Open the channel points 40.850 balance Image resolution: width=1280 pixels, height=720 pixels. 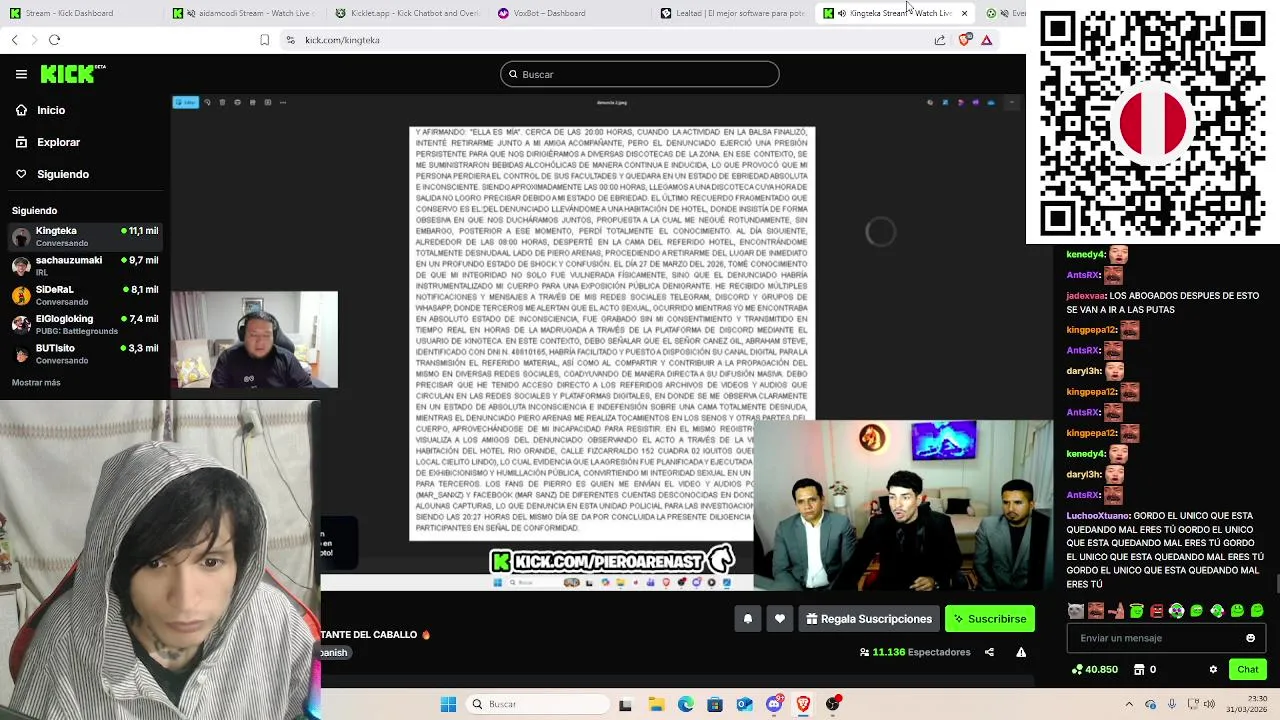tap(1094, 669)
